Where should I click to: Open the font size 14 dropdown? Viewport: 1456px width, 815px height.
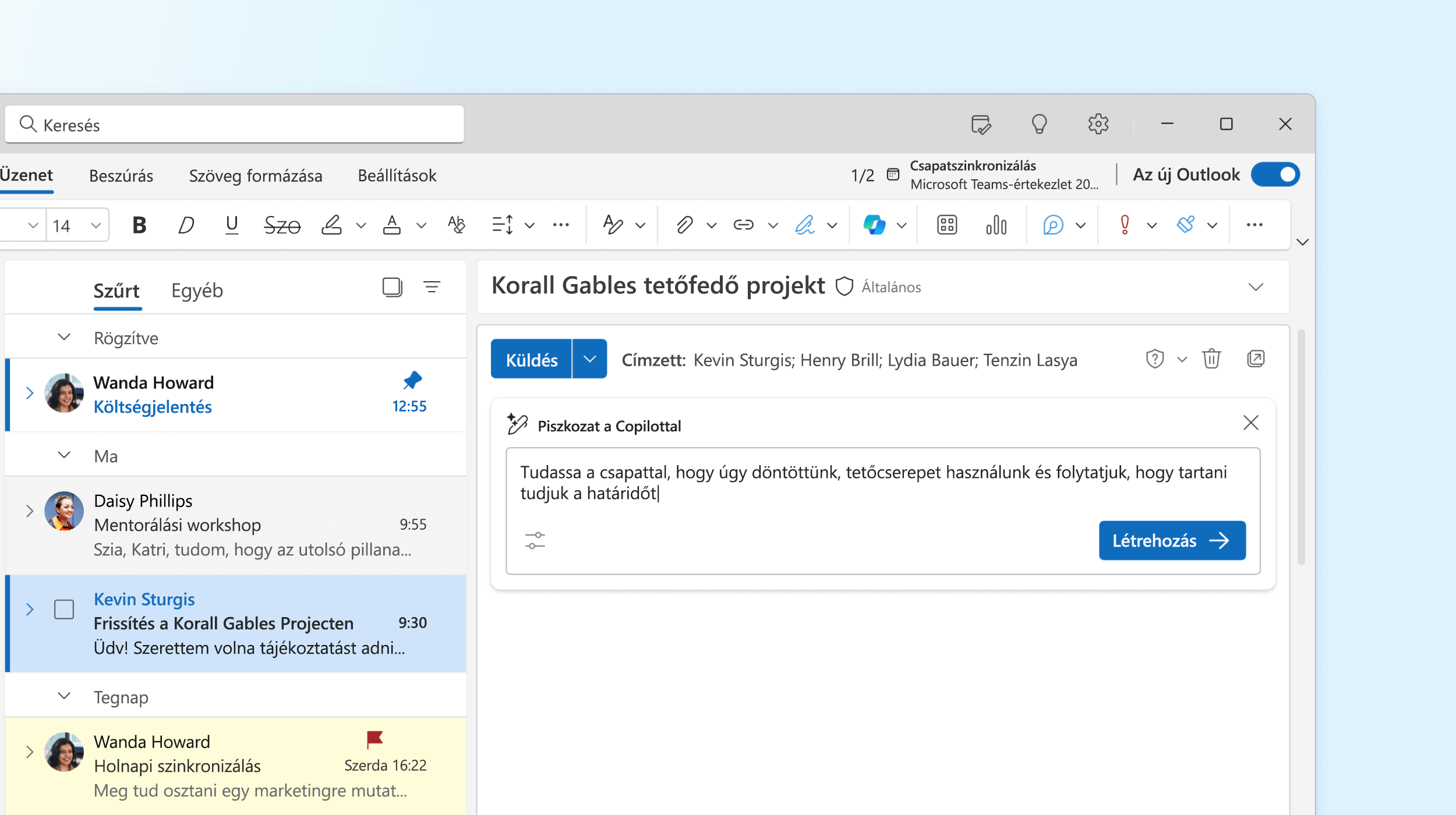tap(96, 225)
